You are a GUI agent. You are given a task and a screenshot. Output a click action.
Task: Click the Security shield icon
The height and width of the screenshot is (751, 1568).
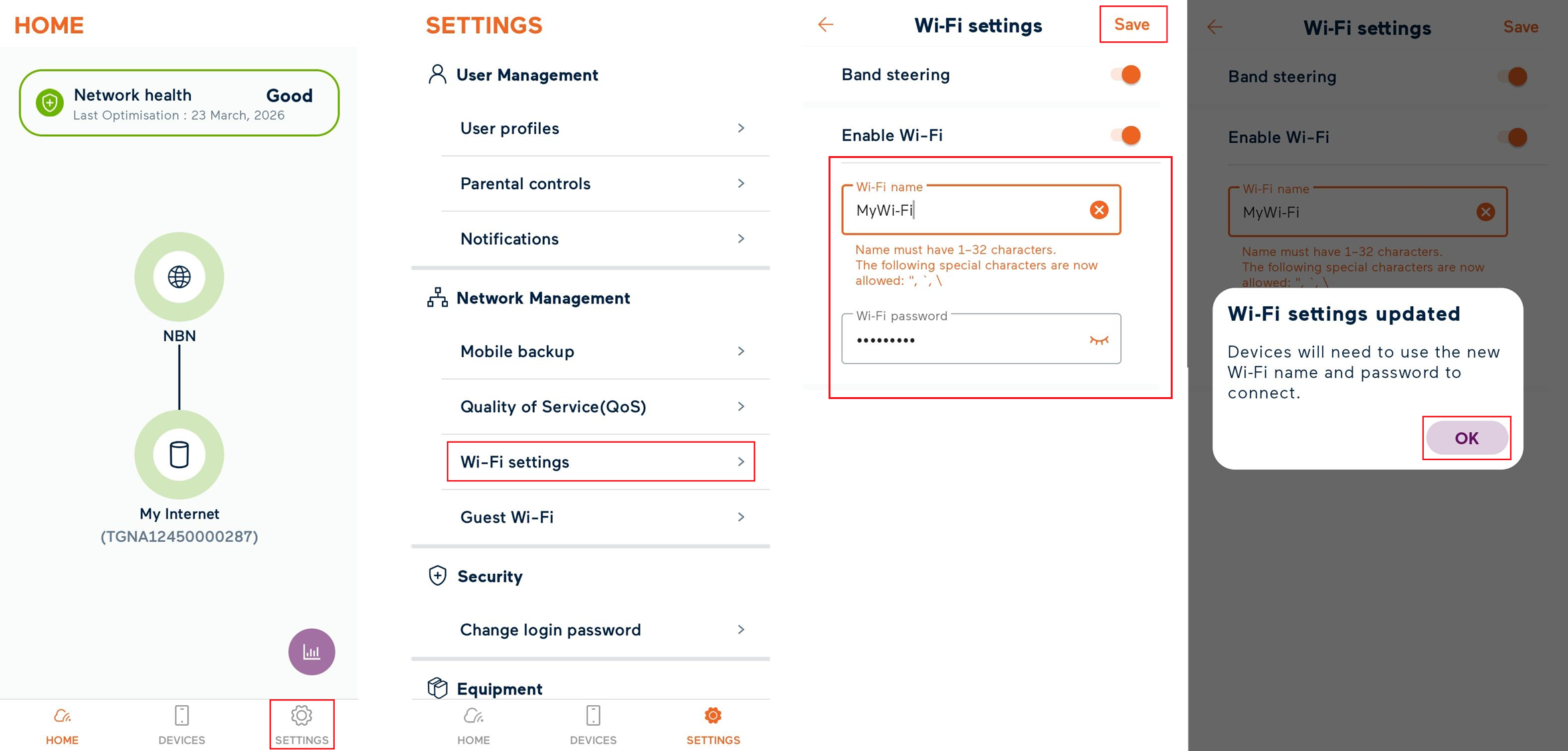437,576
